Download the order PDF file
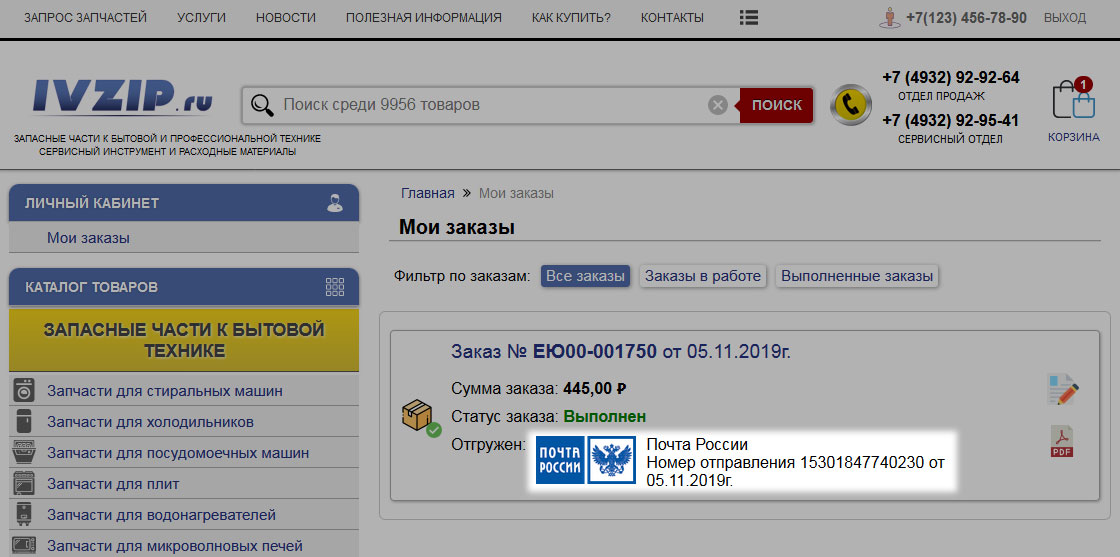This screenshot has width=1120, height=557. tap(1061, 441)
